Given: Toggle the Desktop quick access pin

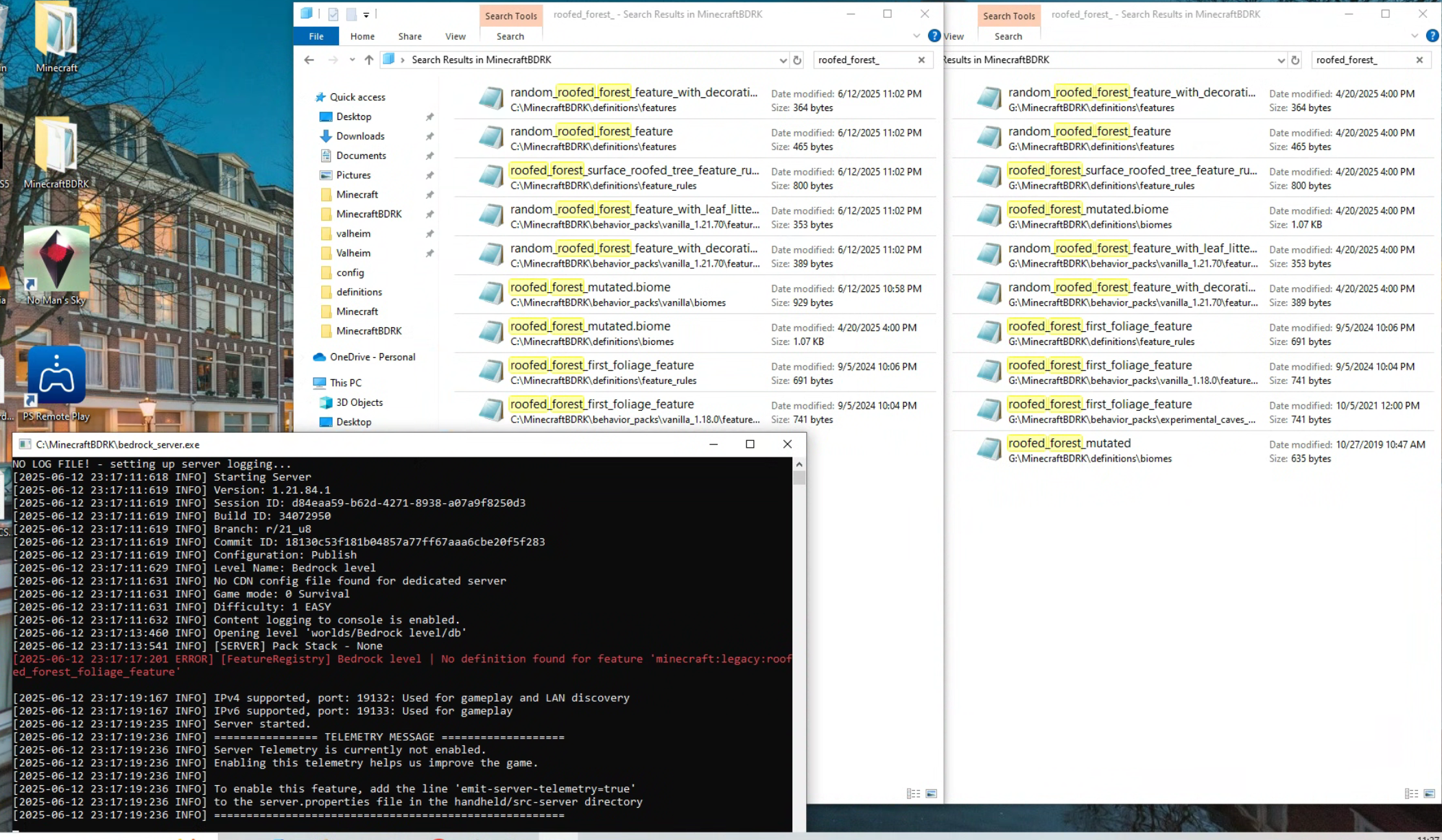Looking at the screenshot, I should (429, 117).
